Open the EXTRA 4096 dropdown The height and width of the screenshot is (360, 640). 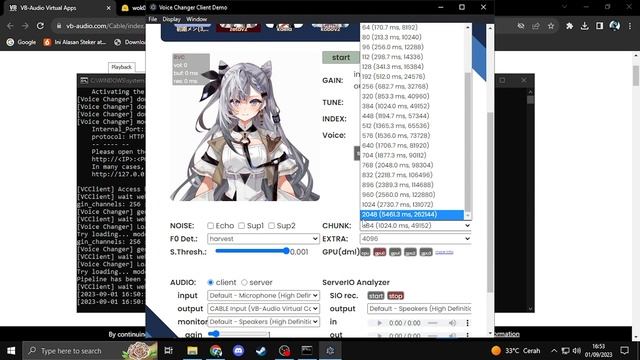415,239
